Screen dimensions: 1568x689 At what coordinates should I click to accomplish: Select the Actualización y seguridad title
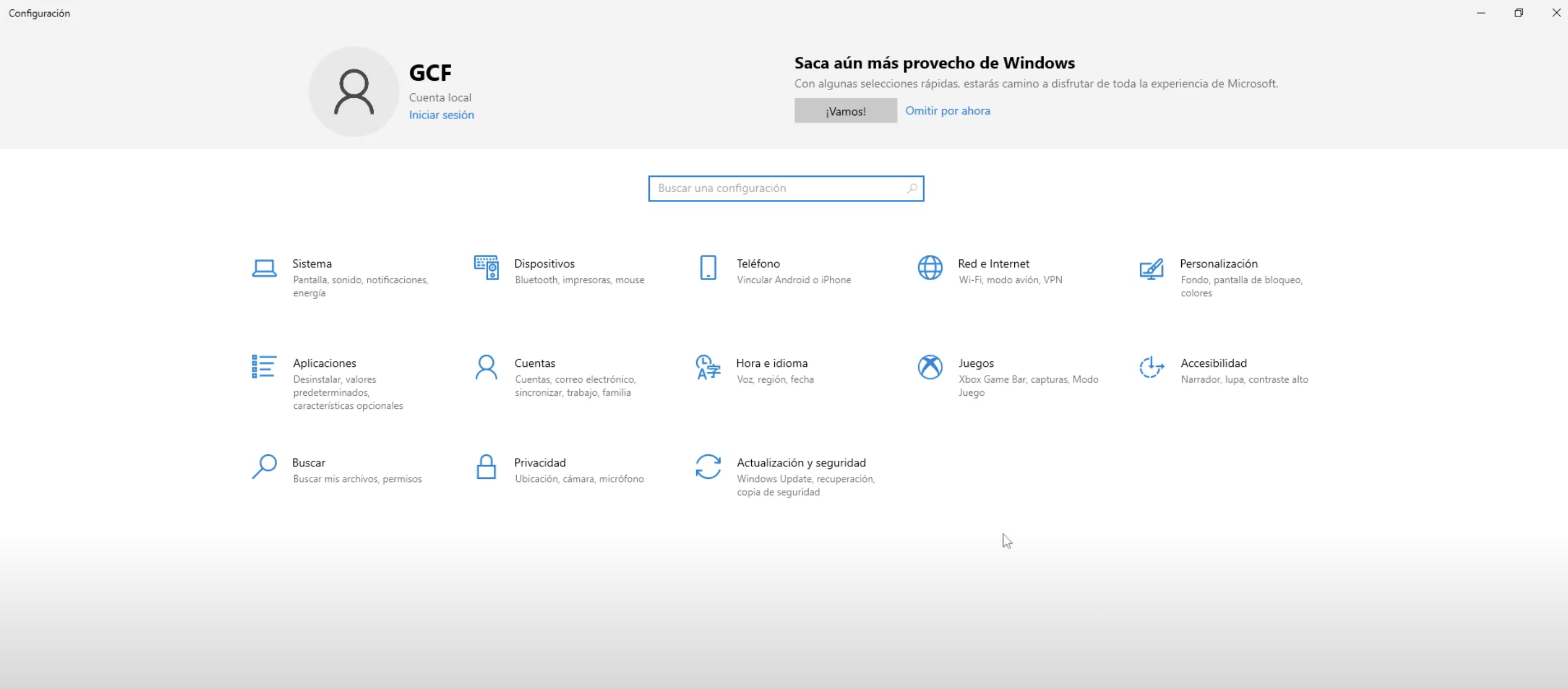(x=801, y=462)
